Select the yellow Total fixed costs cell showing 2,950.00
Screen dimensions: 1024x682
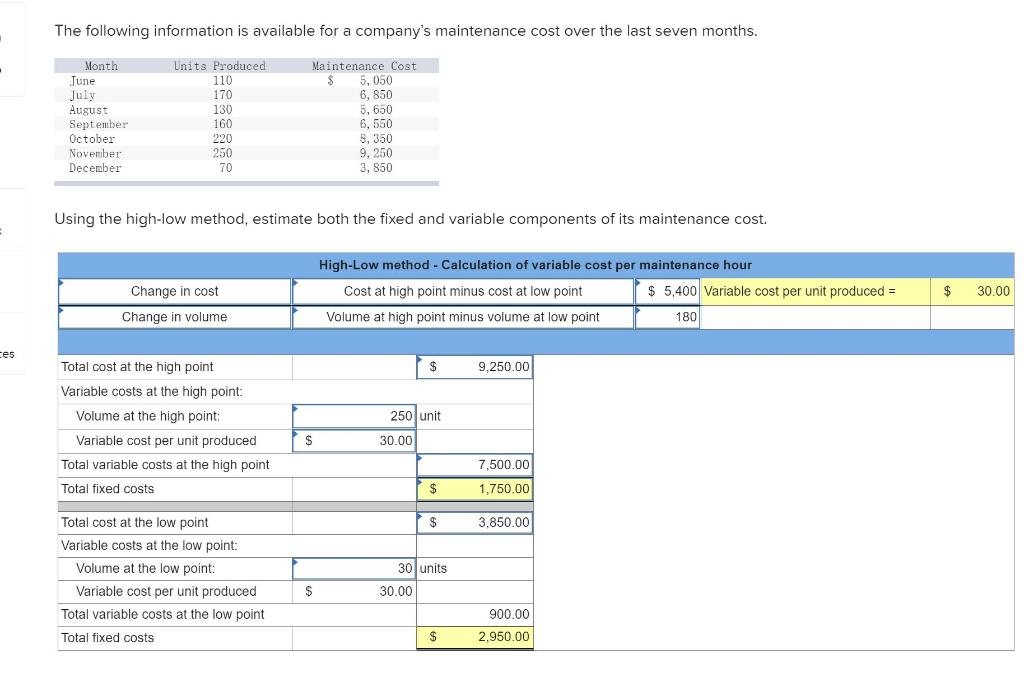(x=475, y=636)
